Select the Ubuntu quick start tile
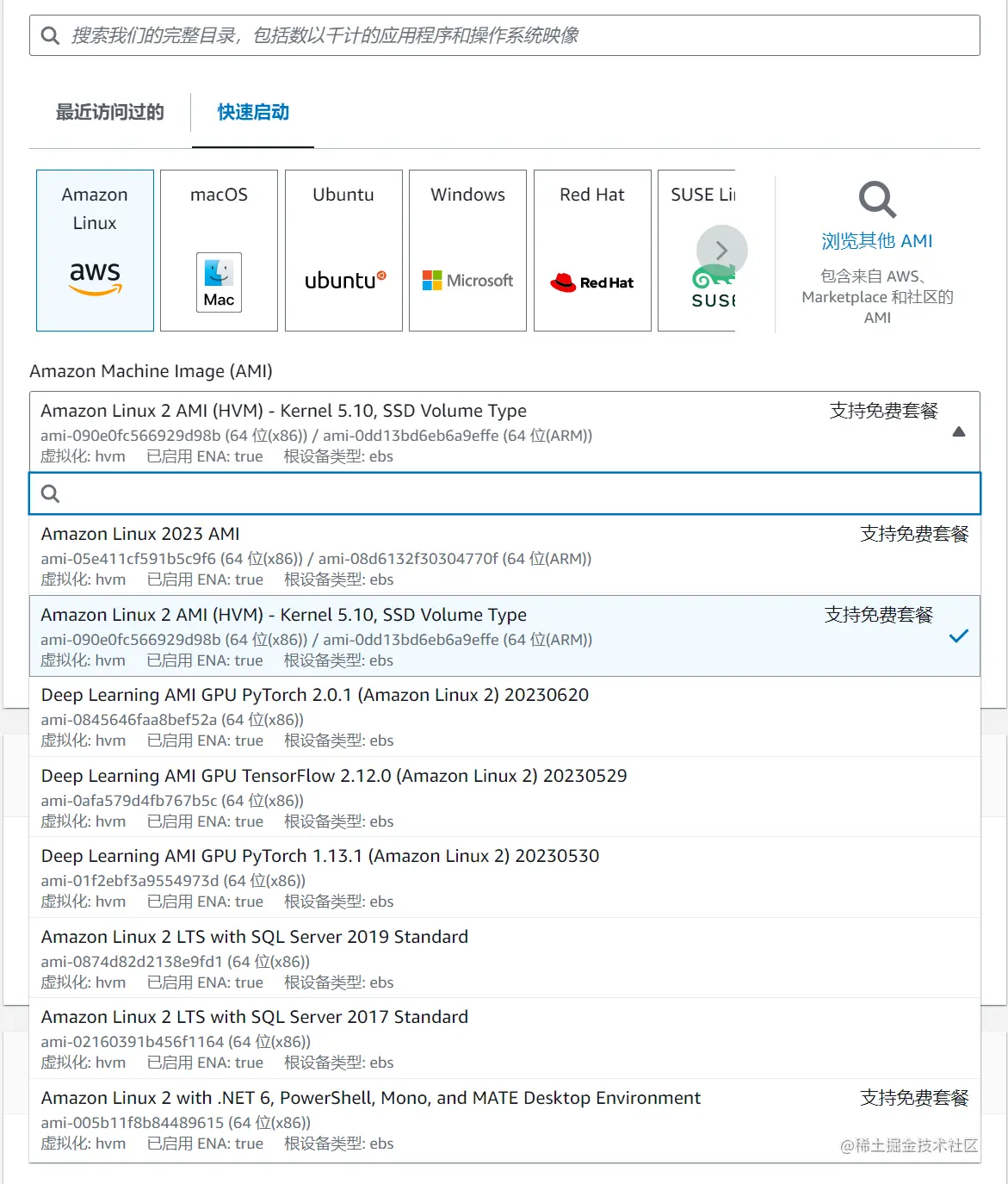Image resolution: width=1008 pixels, height=1184 pixels. (x=343, y=251)
